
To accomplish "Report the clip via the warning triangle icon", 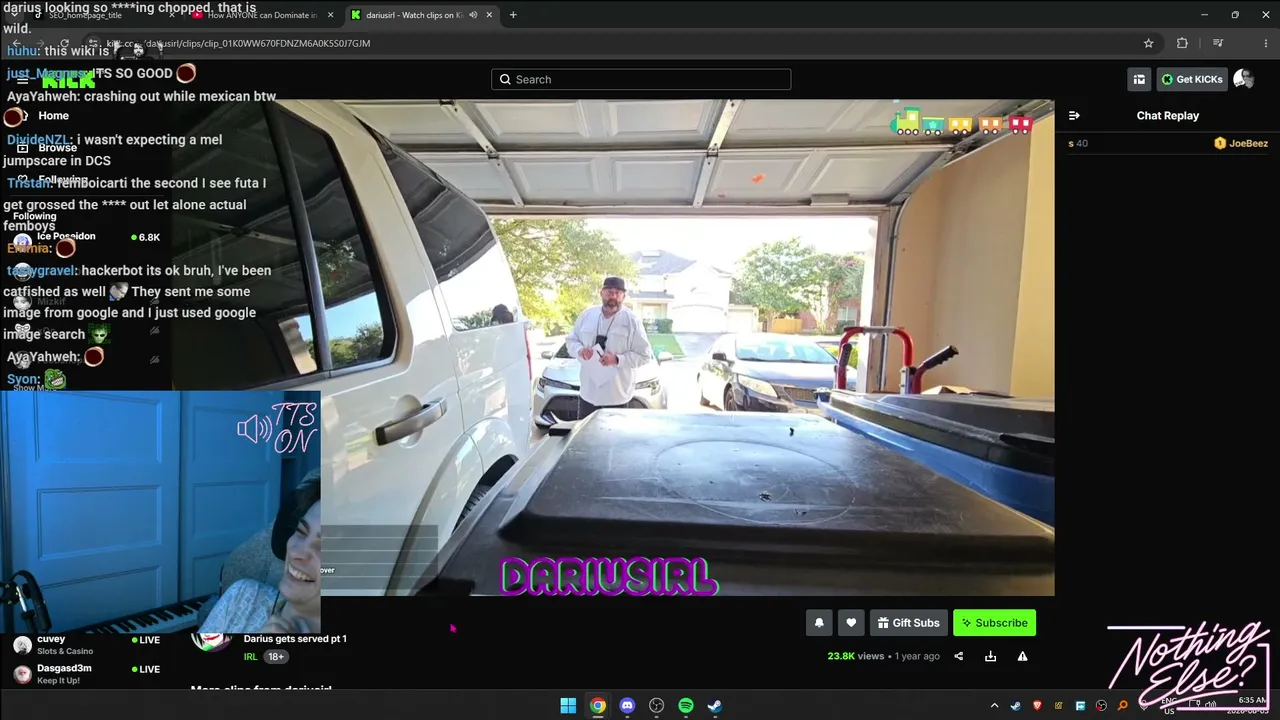I will point(1022,656).
